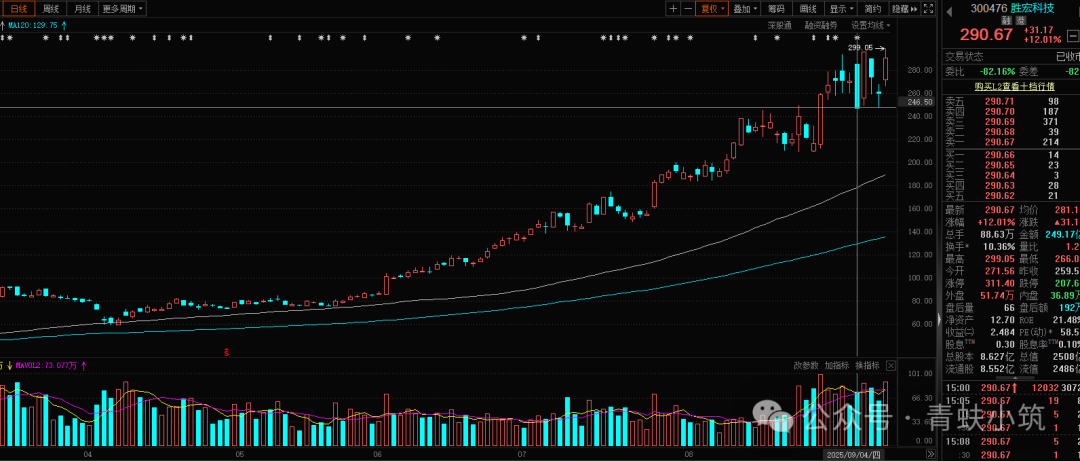Click 换指标 change indicator button

click(x=868, y=365)
